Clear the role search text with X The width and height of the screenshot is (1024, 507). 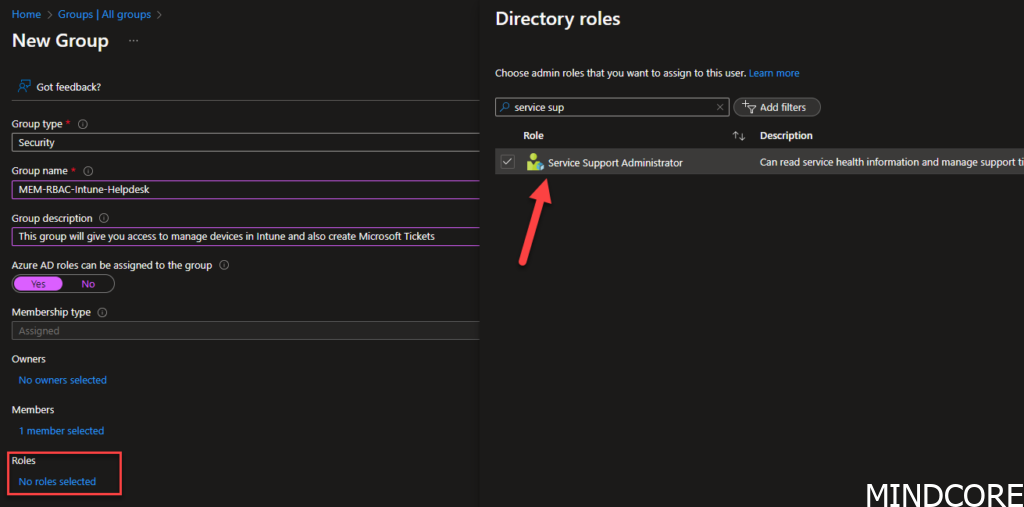pyautogui.click(x=720, y=107)
